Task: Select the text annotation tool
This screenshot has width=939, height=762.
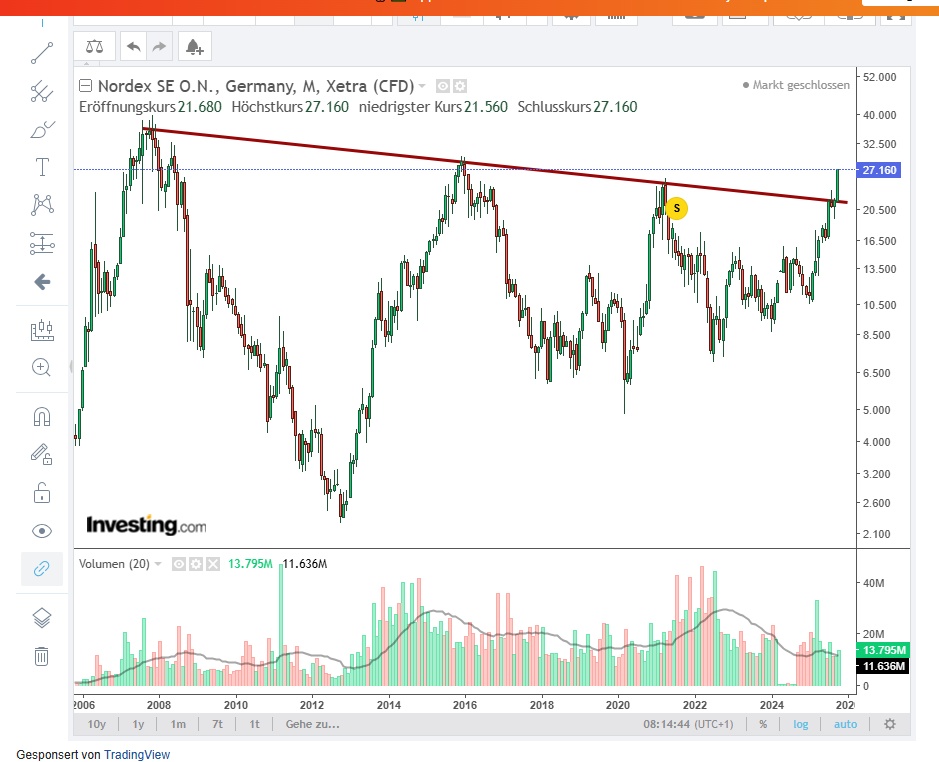Action: coord(42,167)
